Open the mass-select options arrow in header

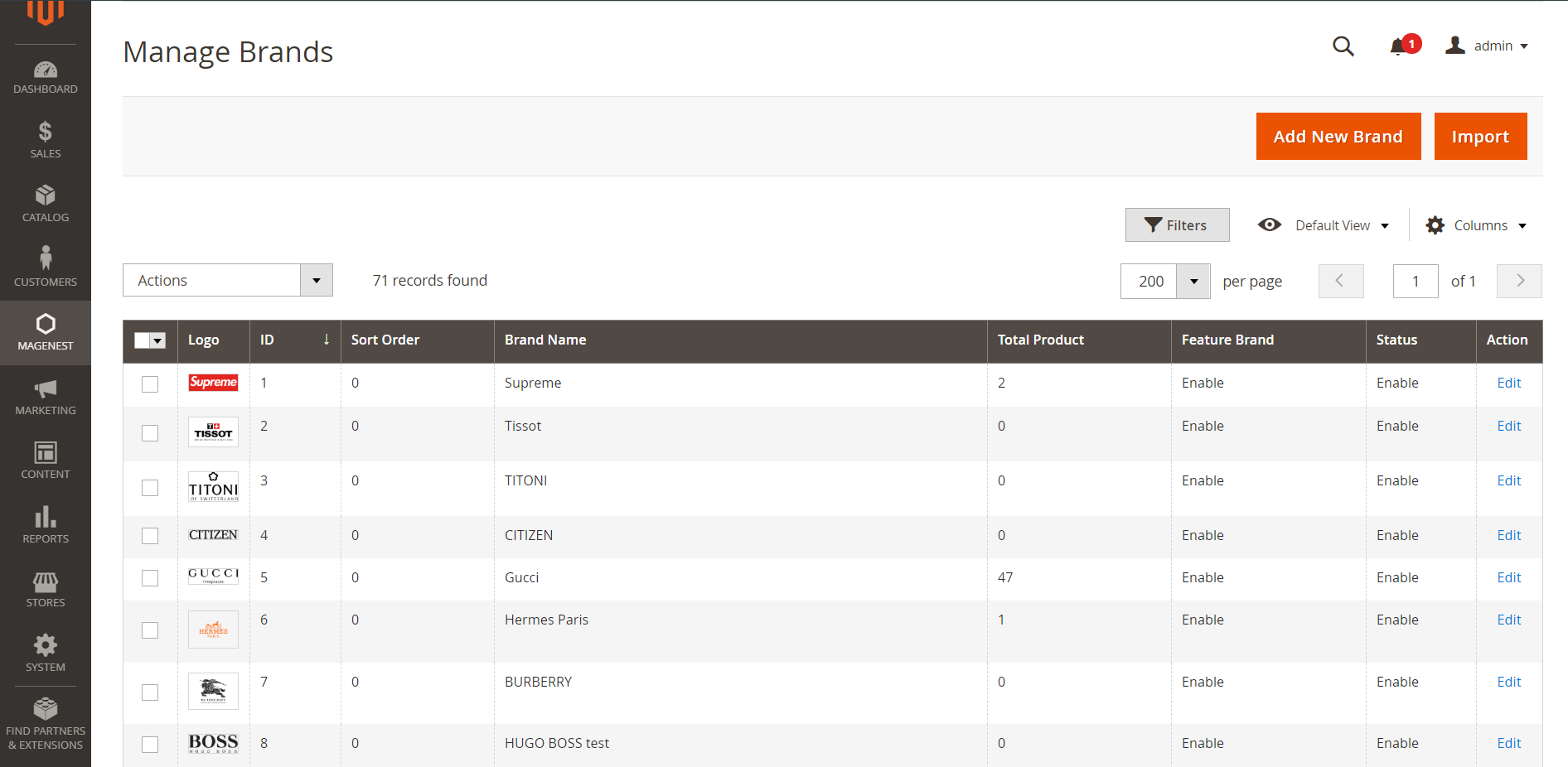click(158, 340)
